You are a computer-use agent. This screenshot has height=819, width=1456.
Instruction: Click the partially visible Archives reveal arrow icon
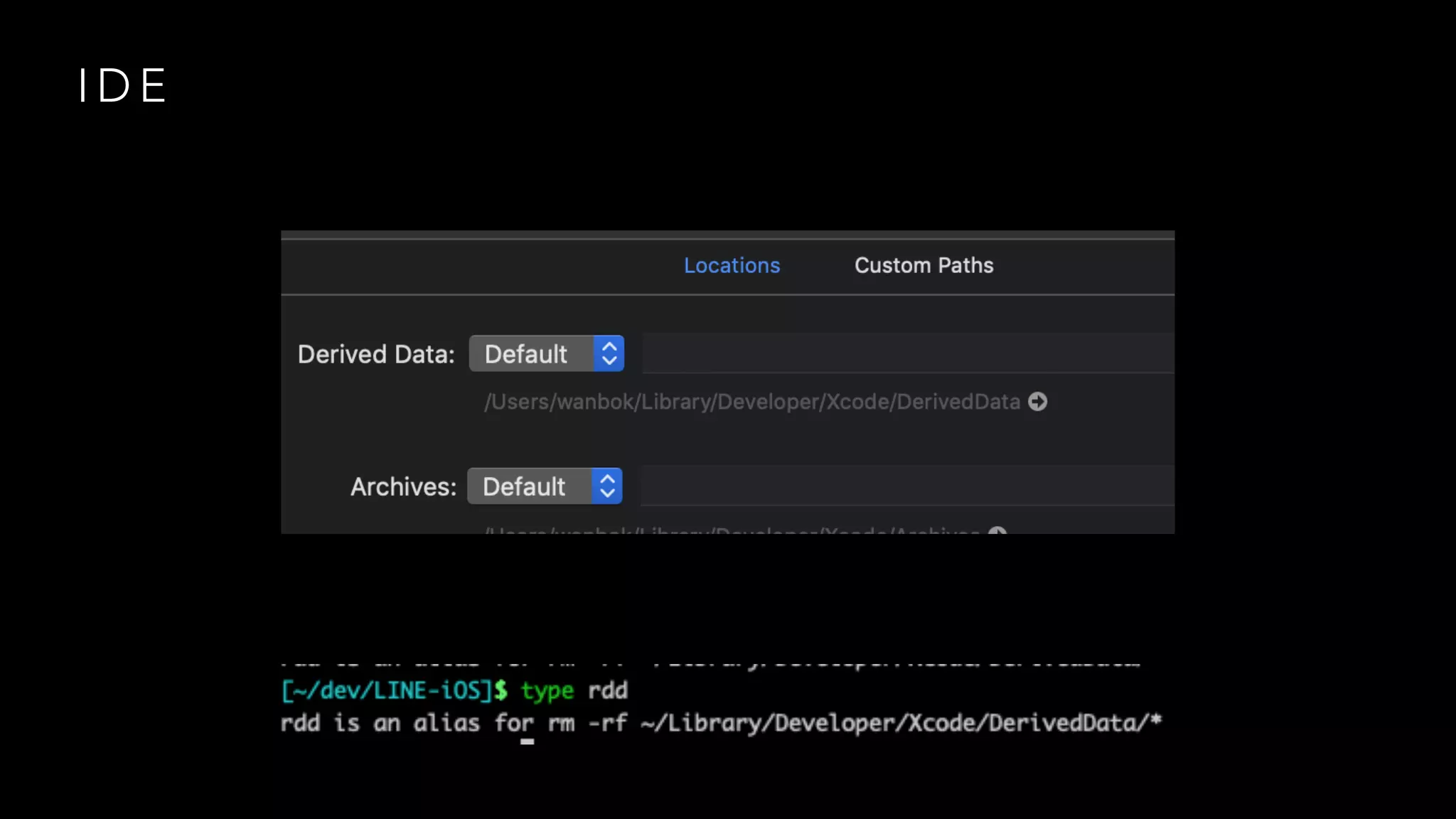(997, 530)
